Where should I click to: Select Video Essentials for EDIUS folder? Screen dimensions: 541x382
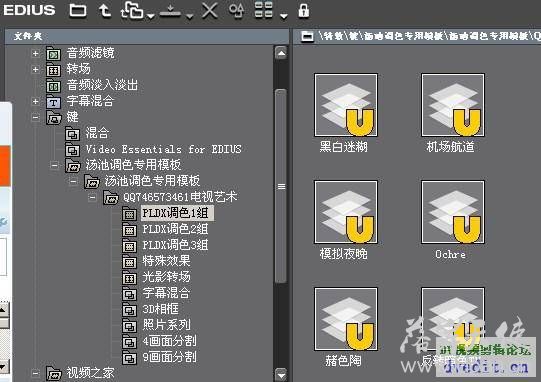tap(164, 149)
